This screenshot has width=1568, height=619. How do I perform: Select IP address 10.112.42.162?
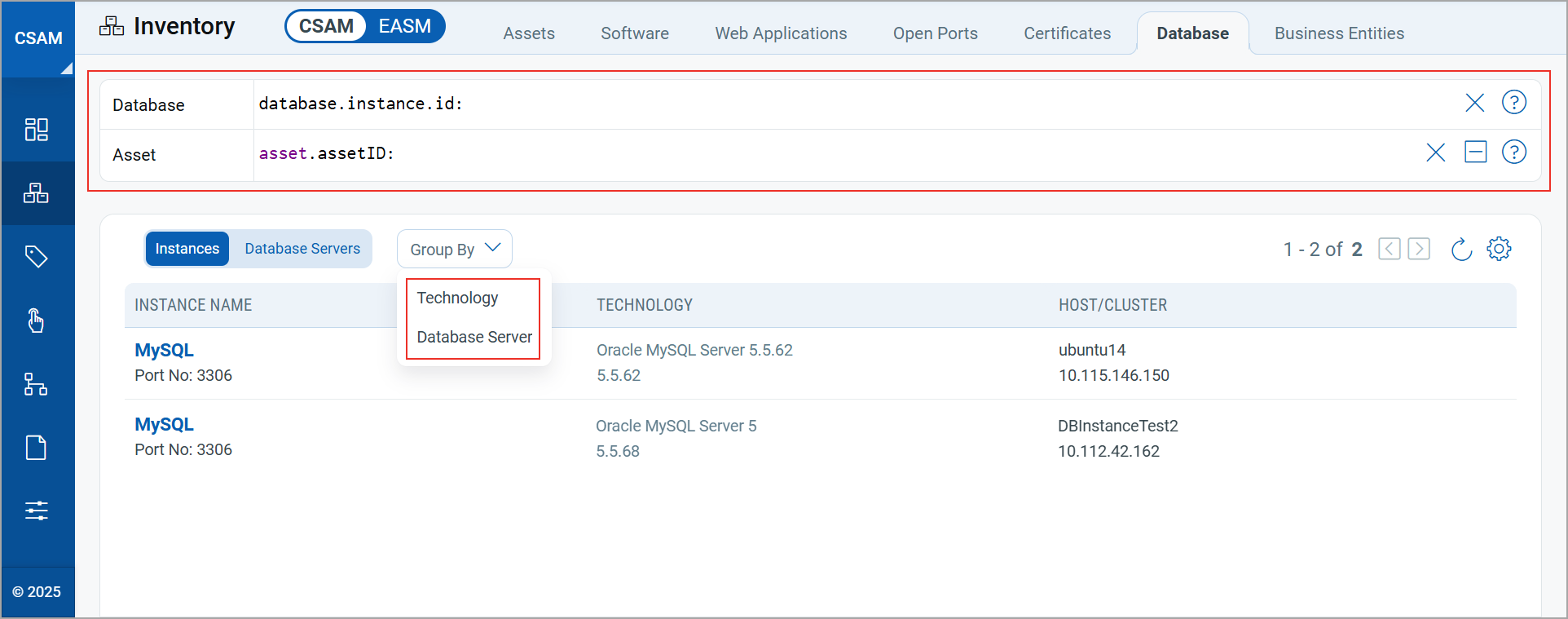[1108, 451]
